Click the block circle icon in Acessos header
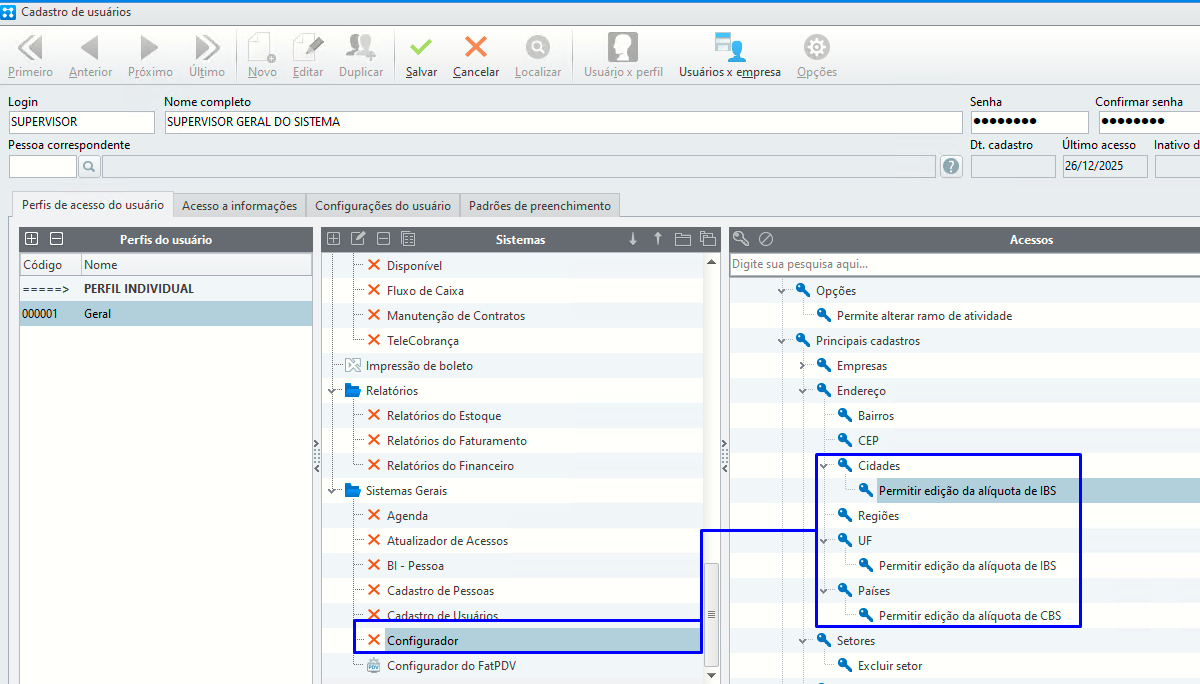This screenshot has height=684, width=1200. point(765,239)
